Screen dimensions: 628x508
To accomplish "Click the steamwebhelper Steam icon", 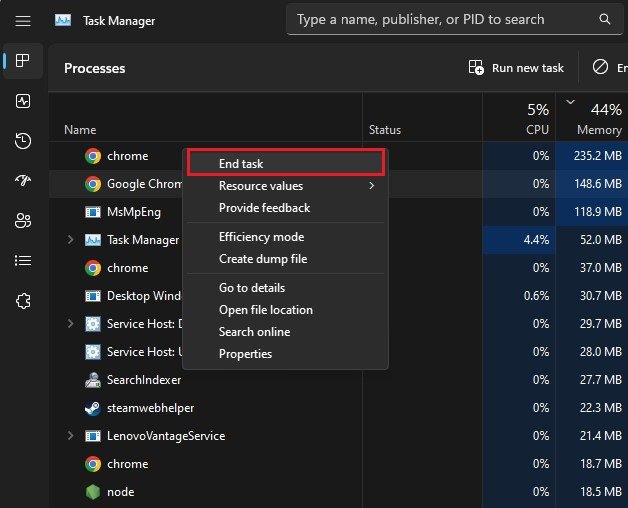I will 93,408.
